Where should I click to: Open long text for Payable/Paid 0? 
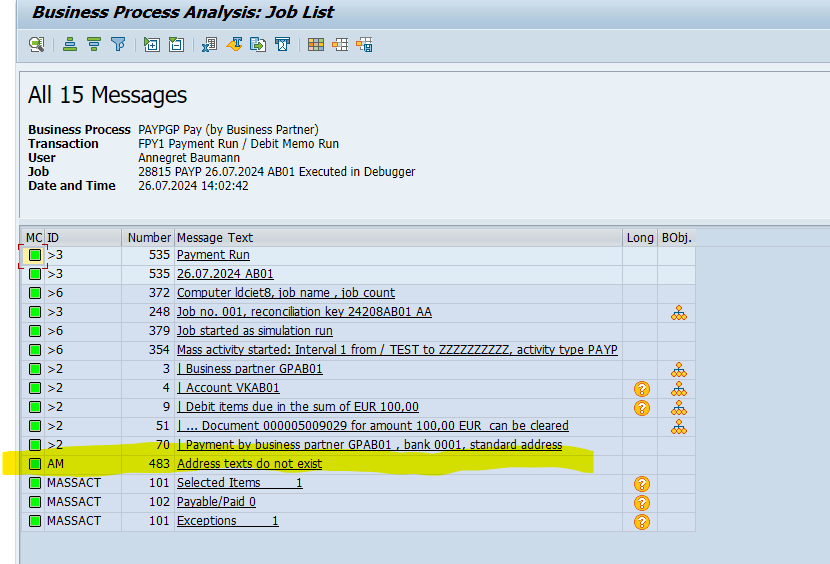pos(642,503)
